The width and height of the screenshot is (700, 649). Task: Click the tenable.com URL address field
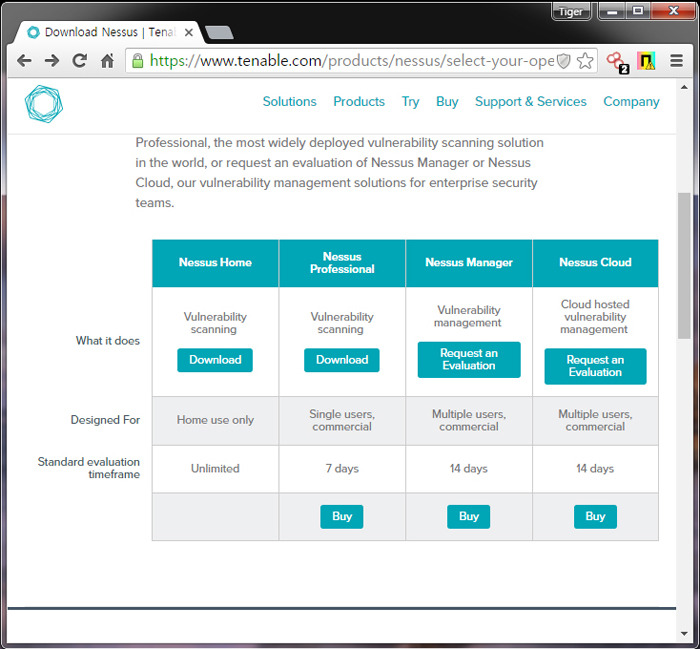352,61
